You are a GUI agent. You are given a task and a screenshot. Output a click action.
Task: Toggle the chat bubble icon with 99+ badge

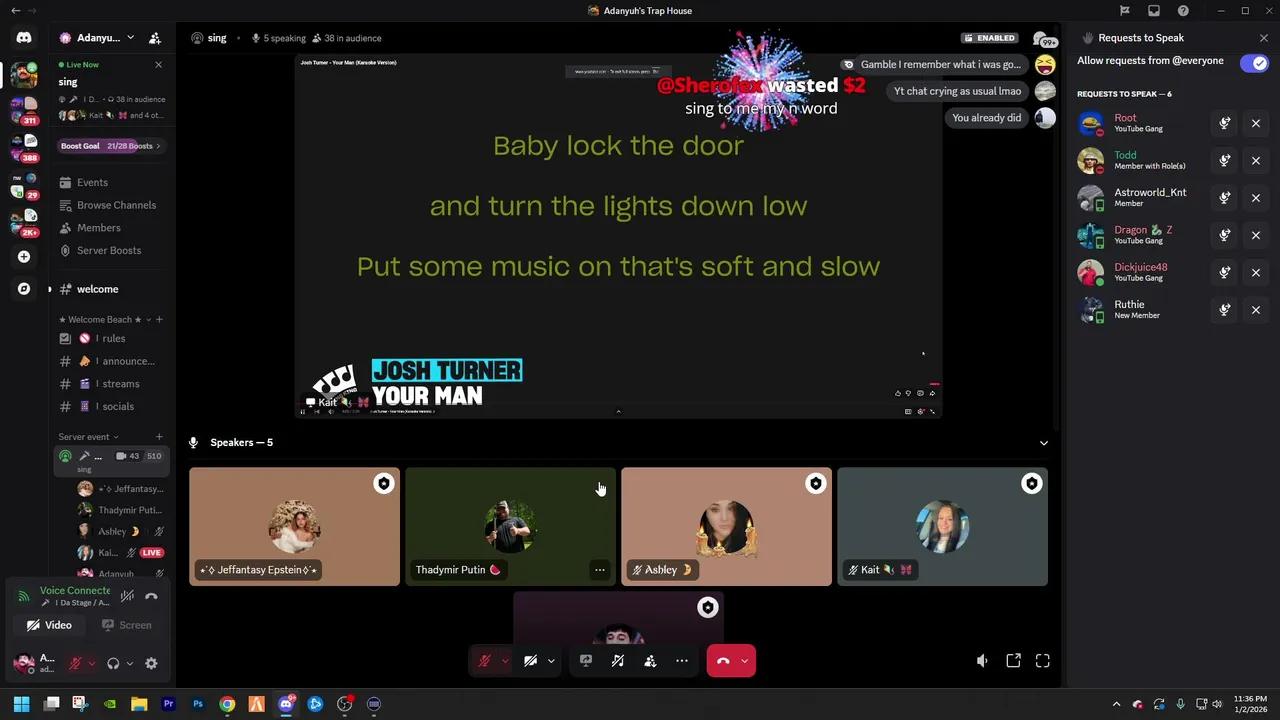click(1043, 39)
